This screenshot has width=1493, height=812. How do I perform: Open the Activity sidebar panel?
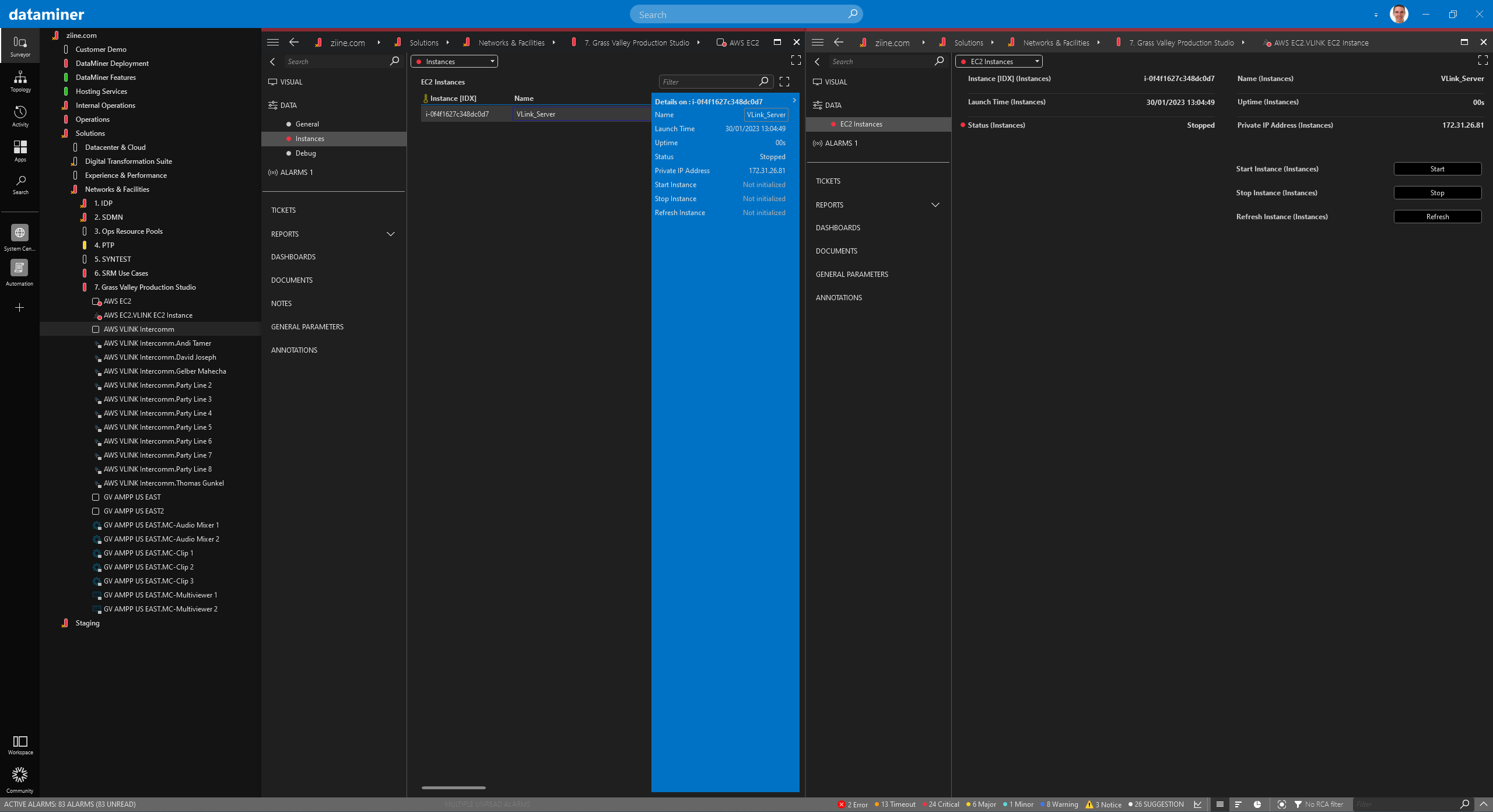click(20, 116)
